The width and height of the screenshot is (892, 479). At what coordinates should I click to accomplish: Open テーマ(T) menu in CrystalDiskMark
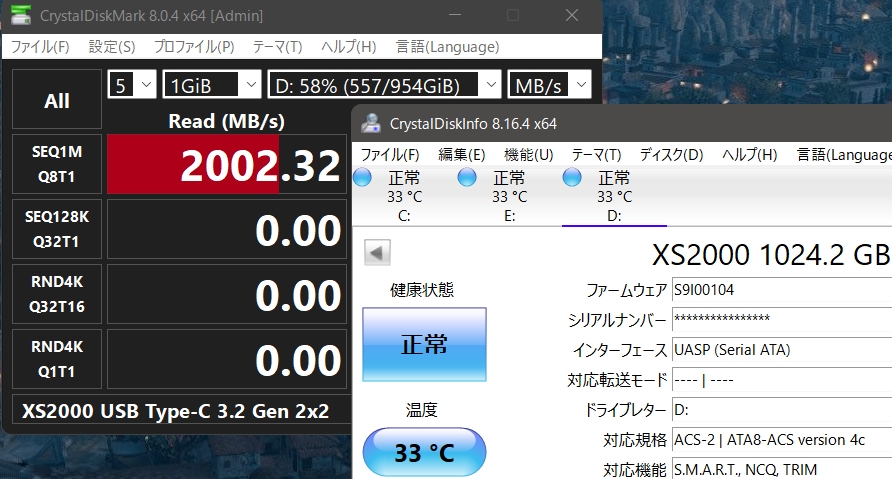(x=278, y=47)
